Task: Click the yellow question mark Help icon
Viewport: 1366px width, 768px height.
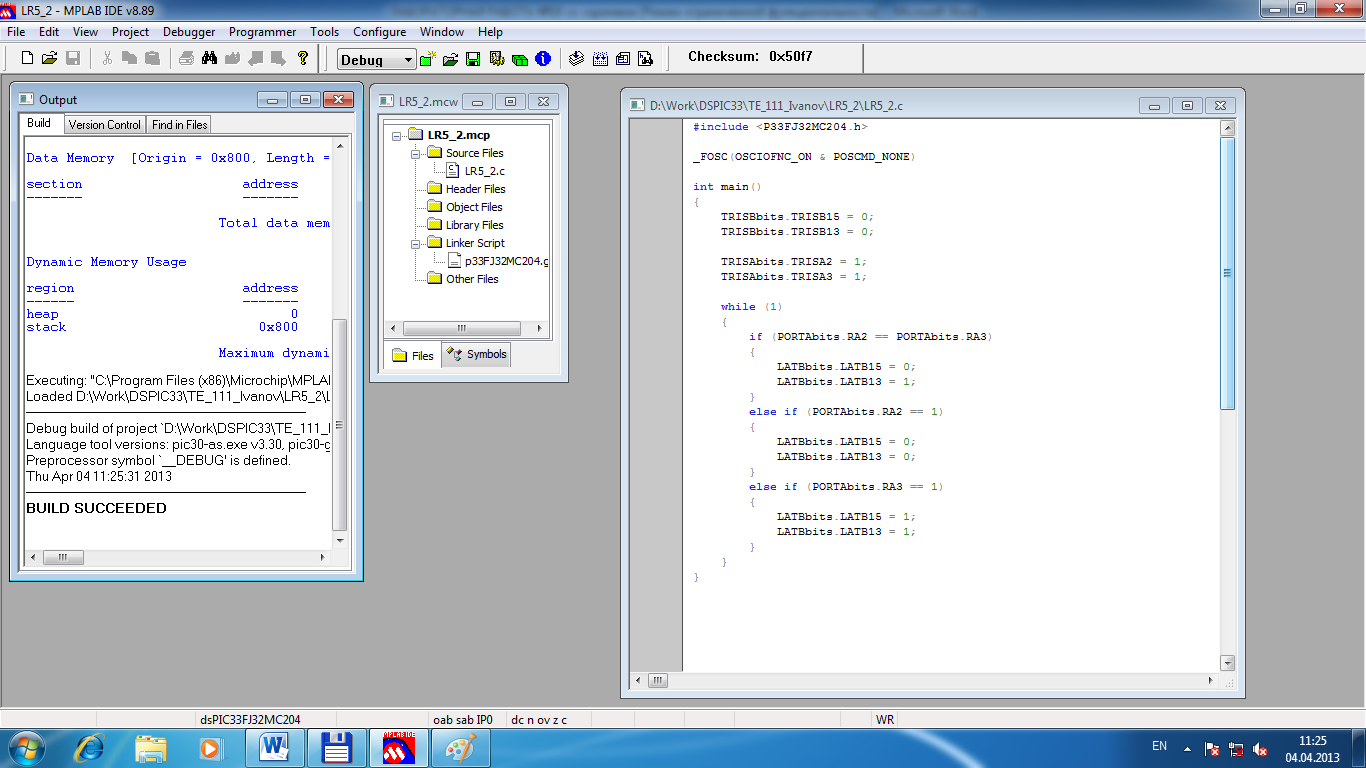Action: point(303,59)
